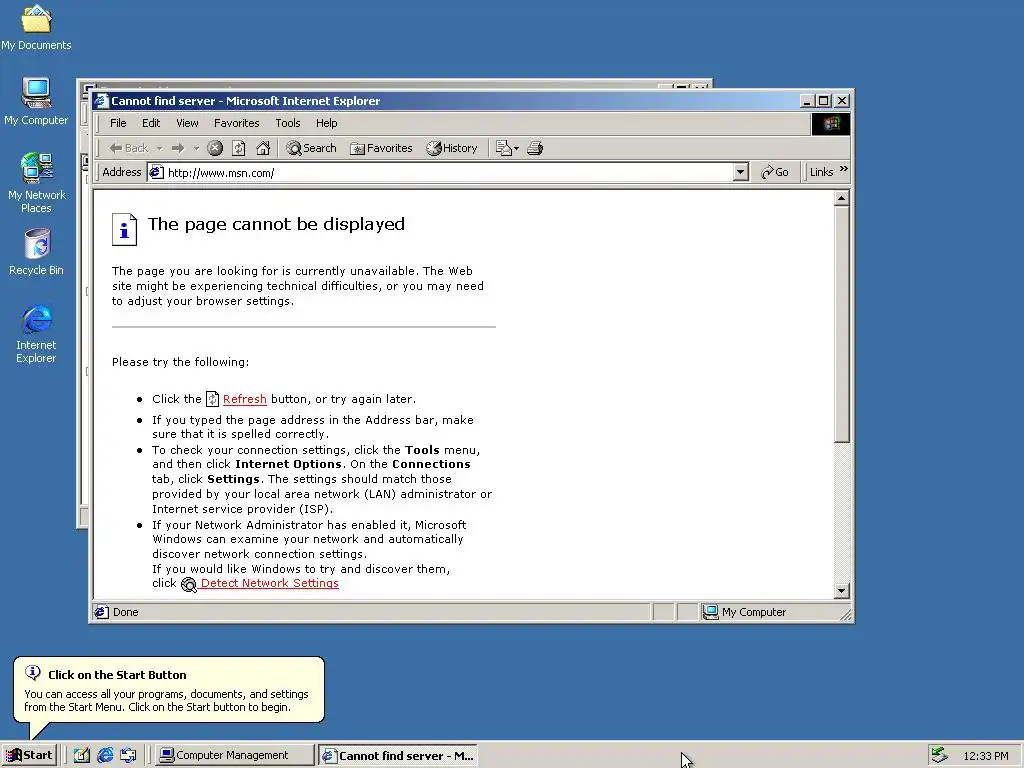Viewport: 1024px width, 768px height.
Task: Open the Favorites menu in menu bar
Action: click(236, 123)
